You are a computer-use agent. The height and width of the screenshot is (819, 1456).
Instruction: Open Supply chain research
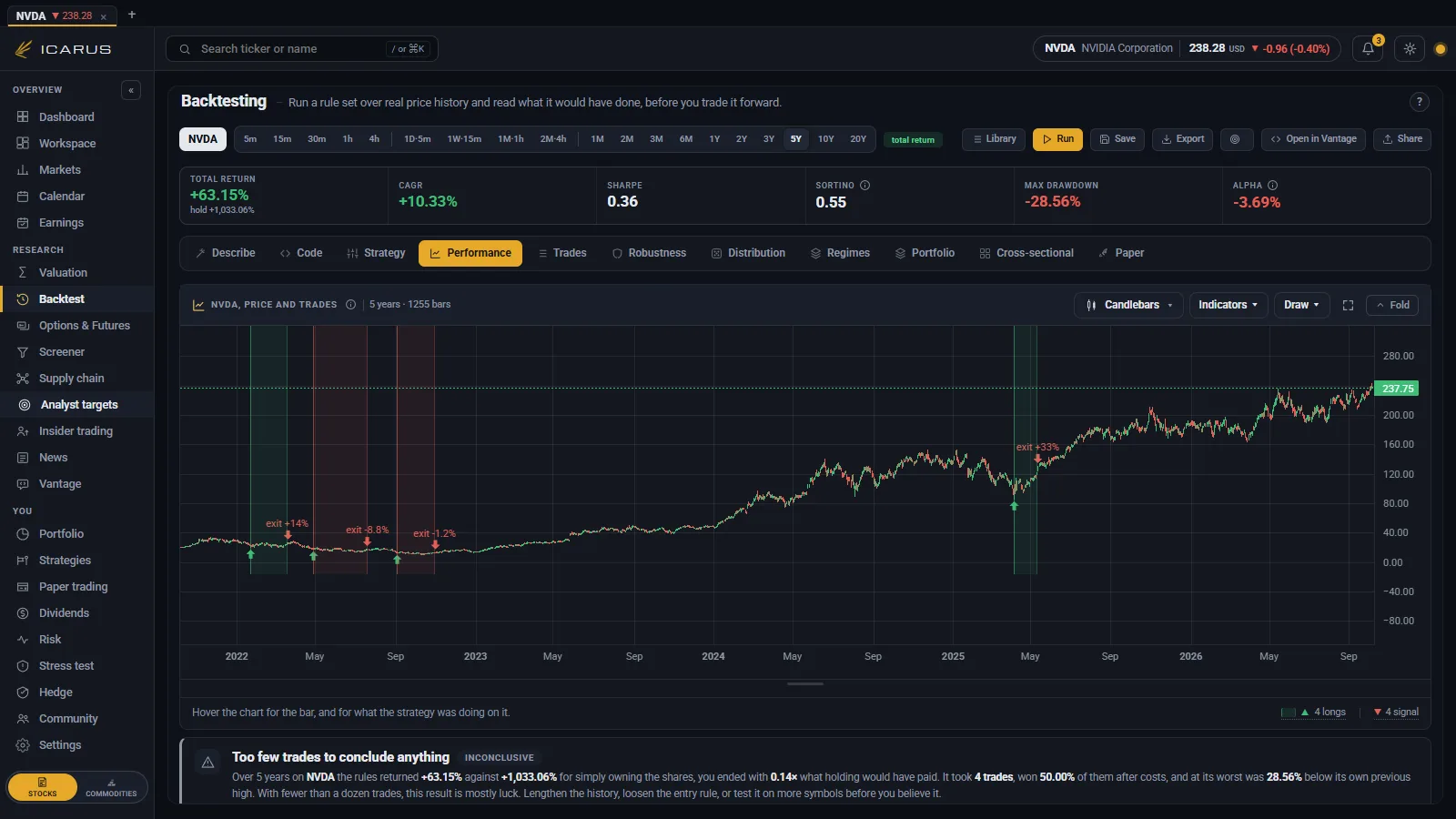coord(77,379)
